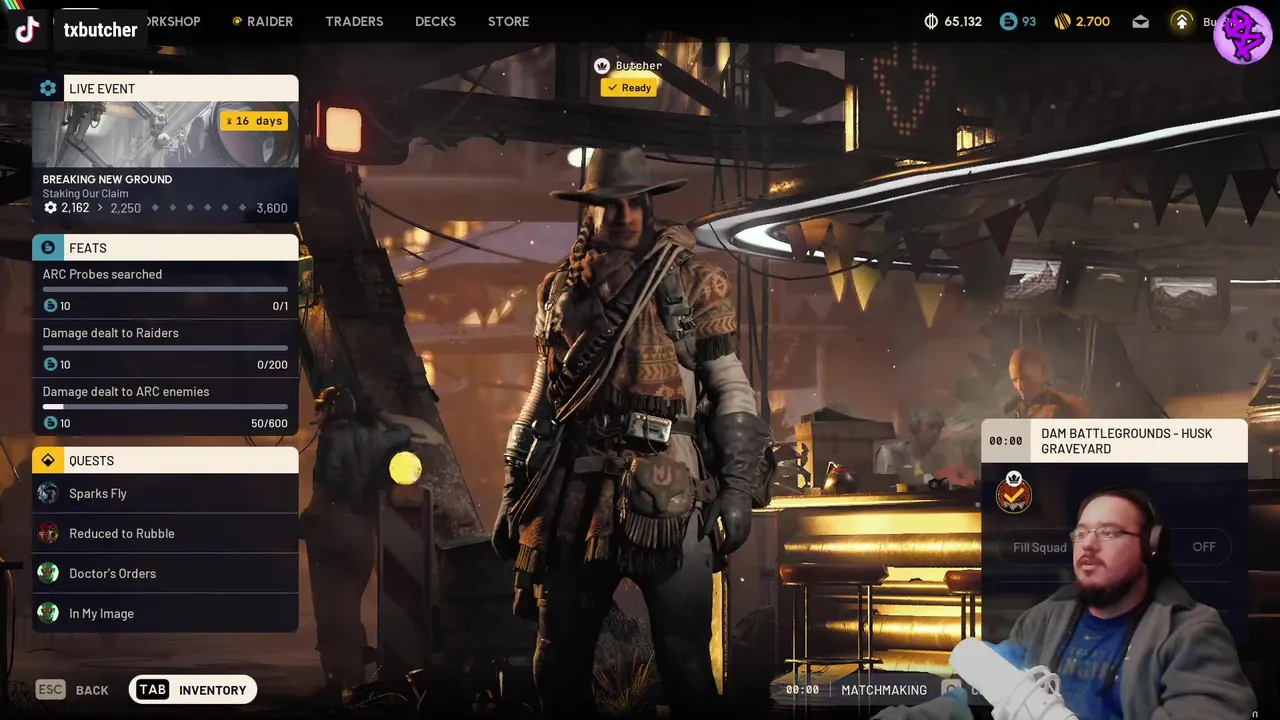The height and width of the screenshot is (720, 1280).
Task: Click the FEATS header
Action: 165,247
